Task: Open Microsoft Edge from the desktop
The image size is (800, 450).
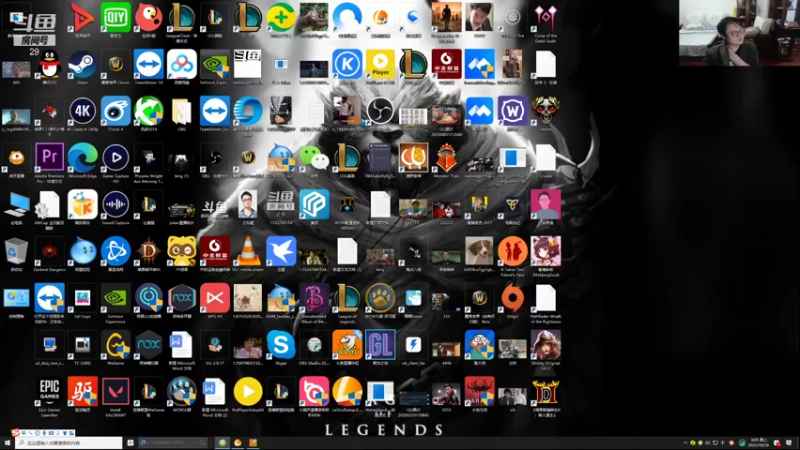Action: point(82,157)
